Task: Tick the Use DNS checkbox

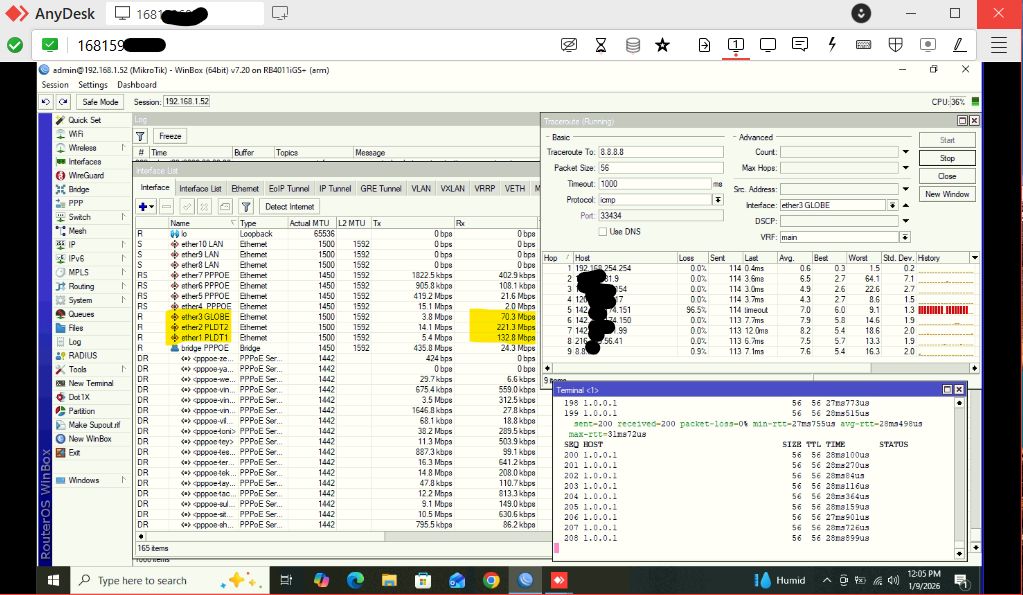Action: 602,232
